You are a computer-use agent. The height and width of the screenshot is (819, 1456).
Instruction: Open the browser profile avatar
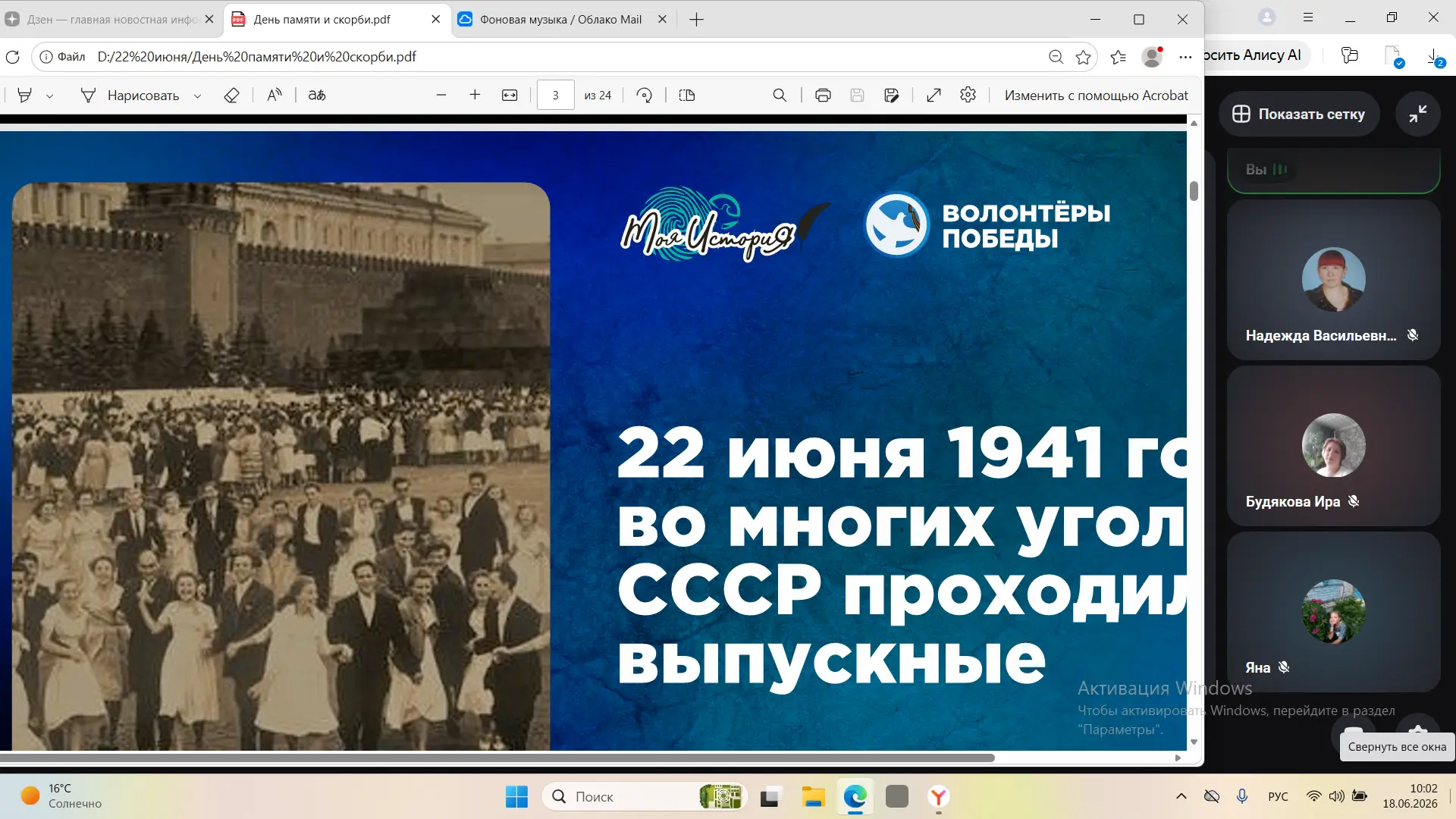1152,57
